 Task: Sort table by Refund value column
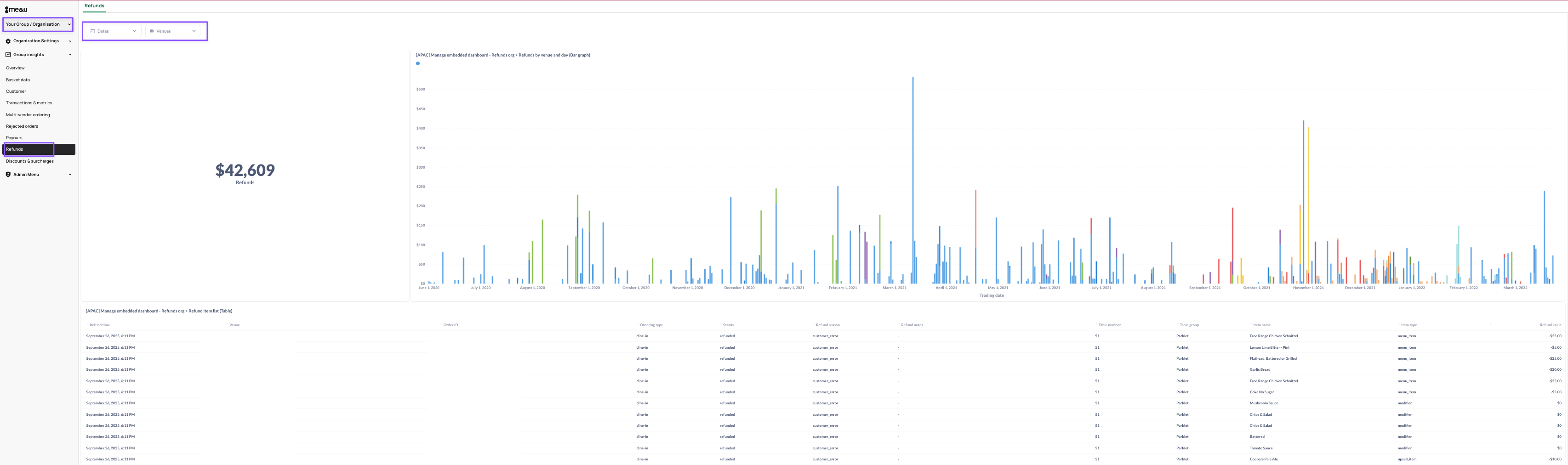pyautogui.click(x=1550, y=325)
